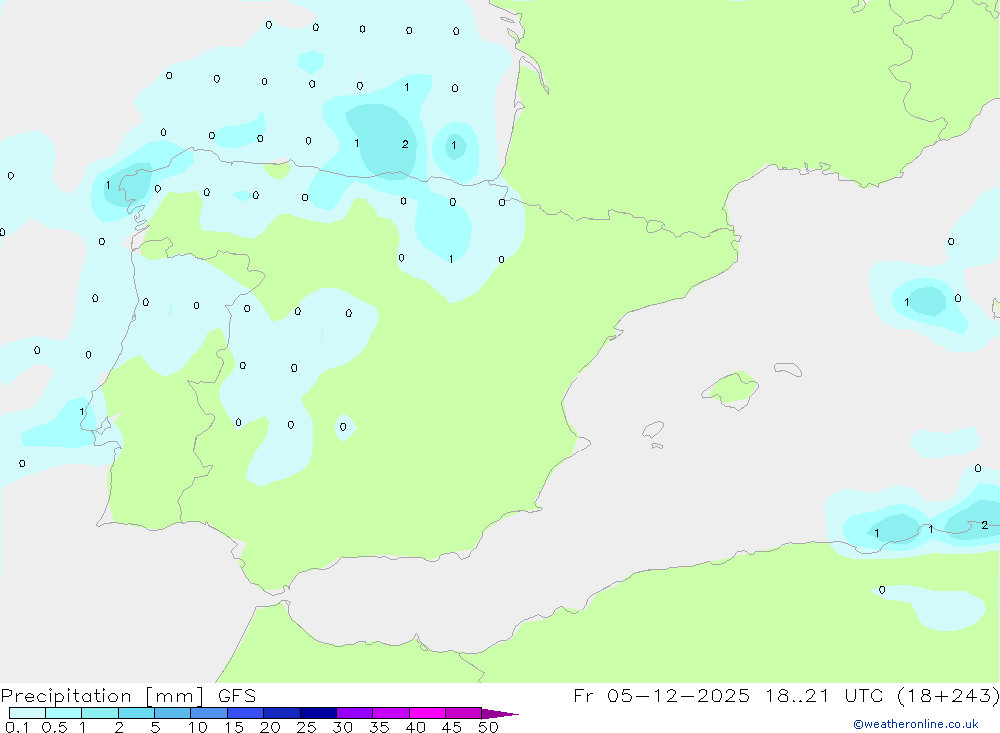Click the island of Mallorca on the map
Screen dimensions: 1000x733
(731, 389)
